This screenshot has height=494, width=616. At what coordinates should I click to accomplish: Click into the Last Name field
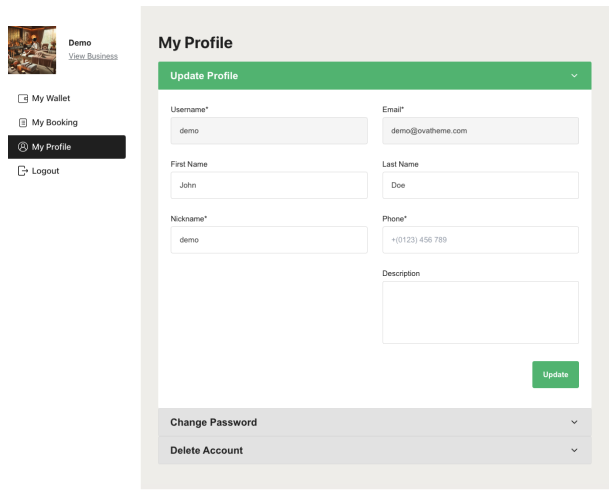[x=480, y=185]
